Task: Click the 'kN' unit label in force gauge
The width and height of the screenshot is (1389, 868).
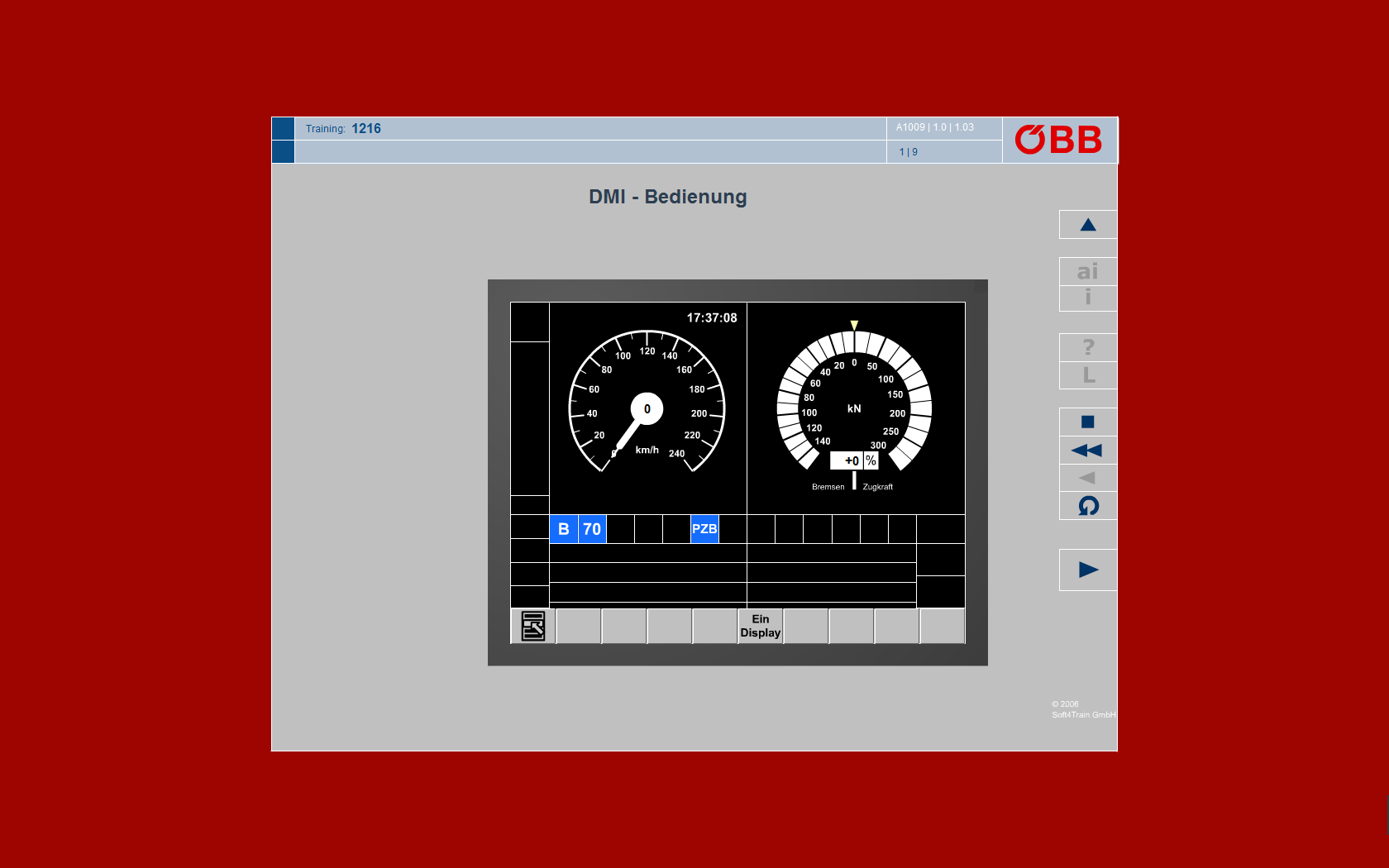Action: (854, 408)
